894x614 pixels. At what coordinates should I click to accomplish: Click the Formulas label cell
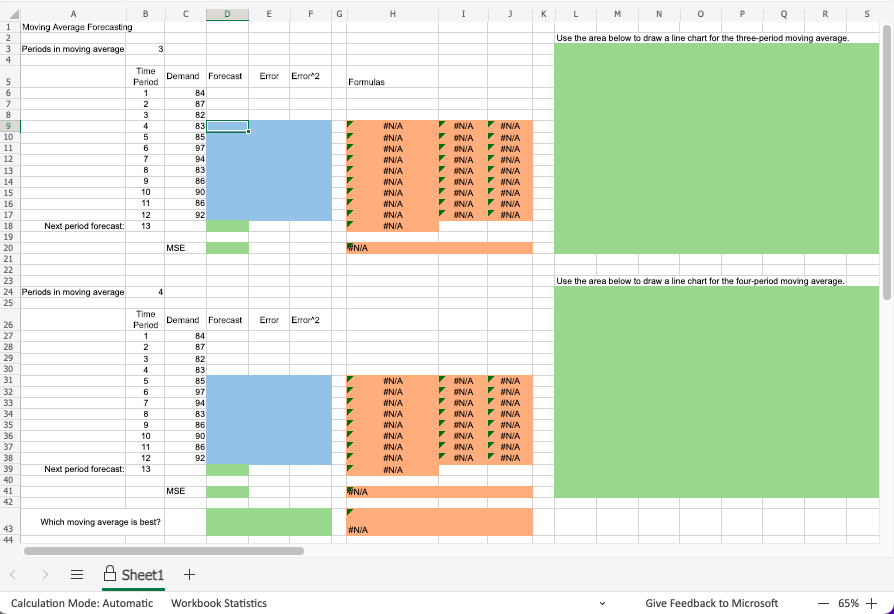pos(392,76)
